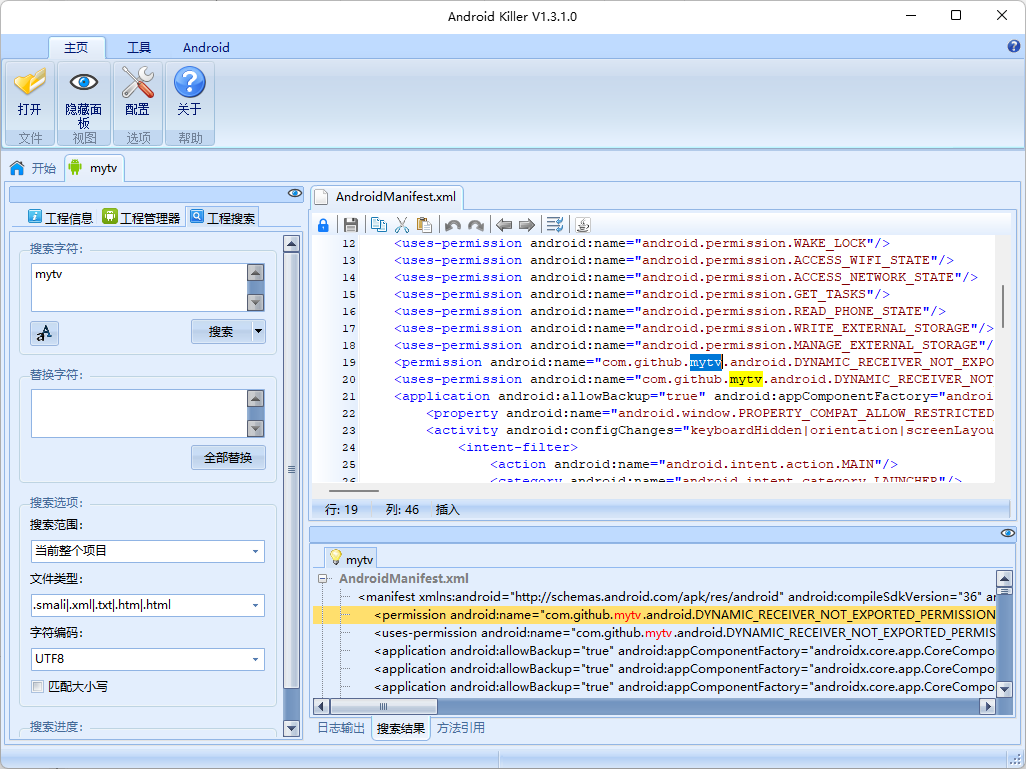1026x769 pixels.
Task: Click the paste clipboard icon
Action: [x=425, y=225]
